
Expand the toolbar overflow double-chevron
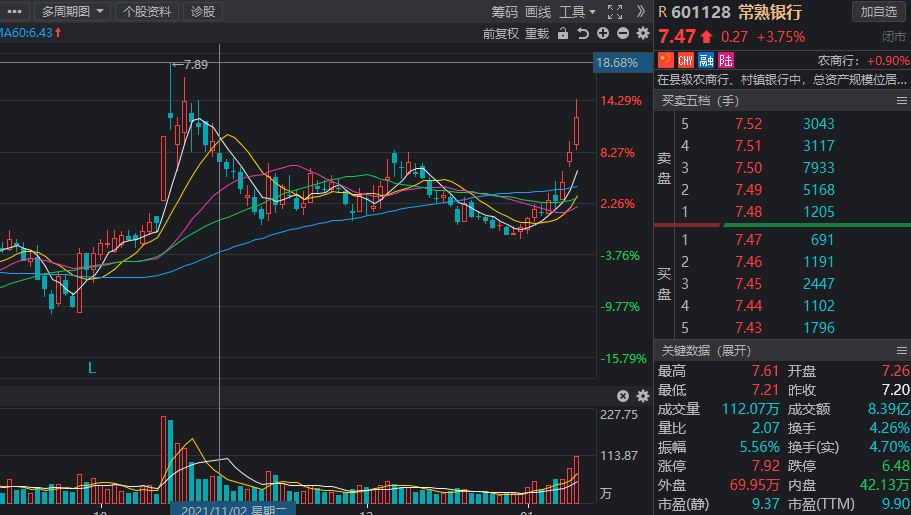[642, 12]
